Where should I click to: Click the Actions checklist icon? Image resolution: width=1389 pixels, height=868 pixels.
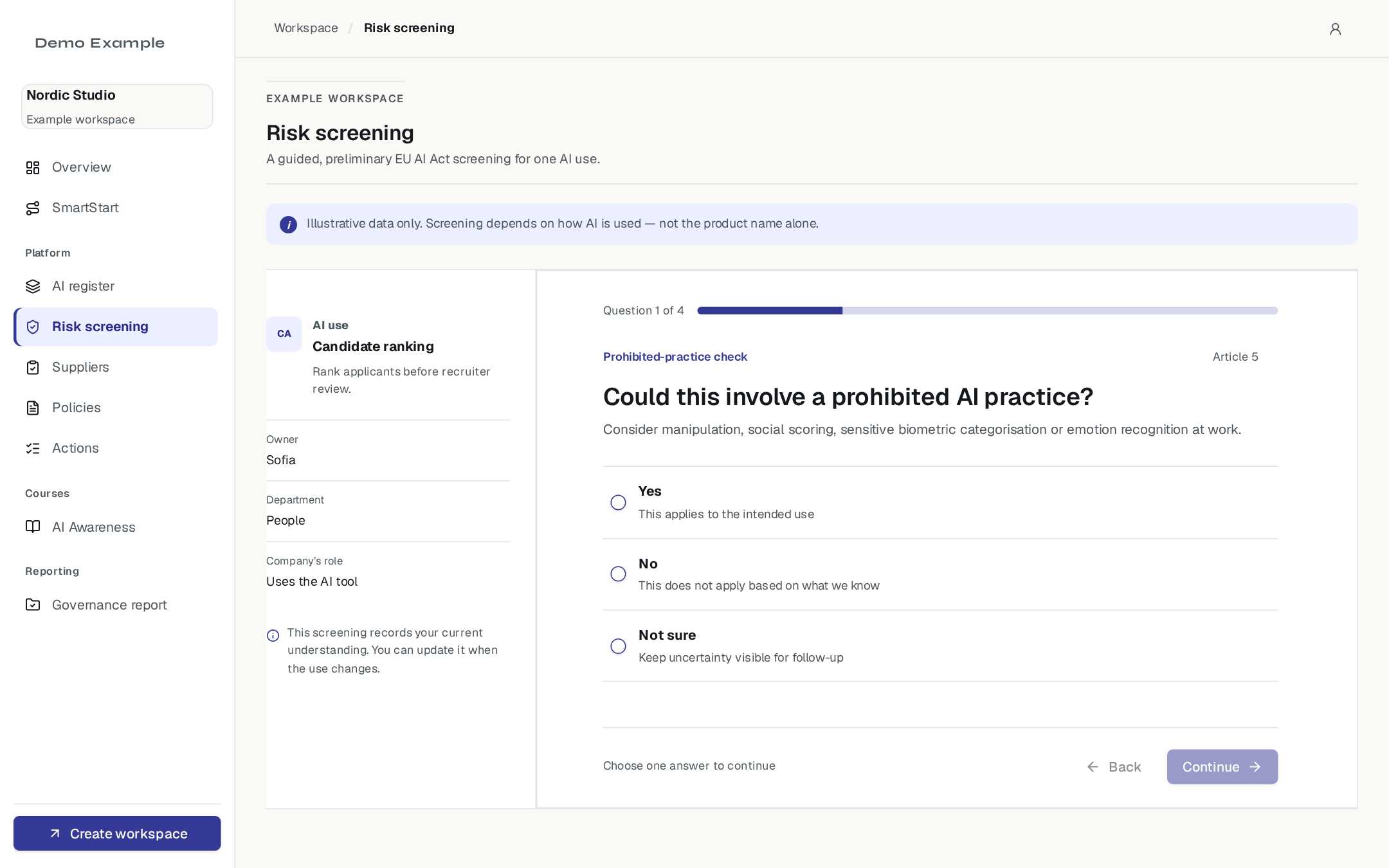coord(33,449)
